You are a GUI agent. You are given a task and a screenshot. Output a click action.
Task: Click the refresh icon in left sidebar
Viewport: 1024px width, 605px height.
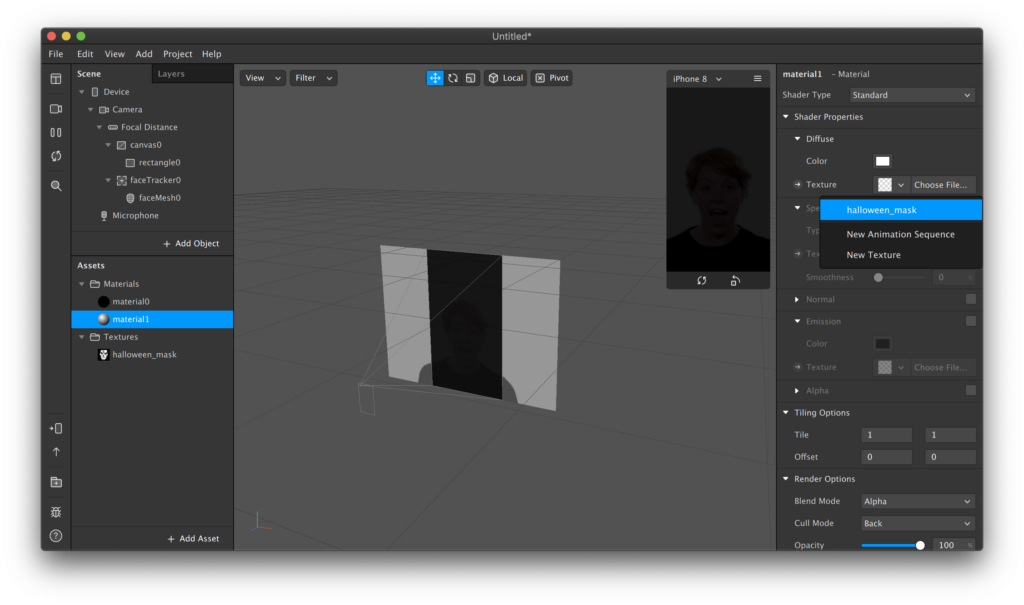56,156
